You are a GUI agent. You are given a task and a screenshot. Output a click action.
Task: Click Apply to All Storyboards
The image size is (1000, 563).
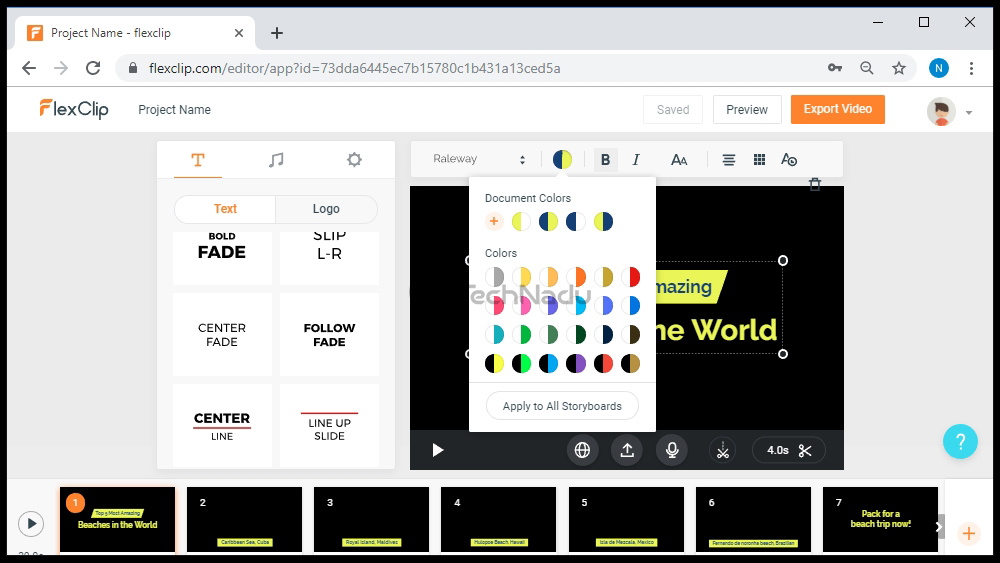[562, 406]
